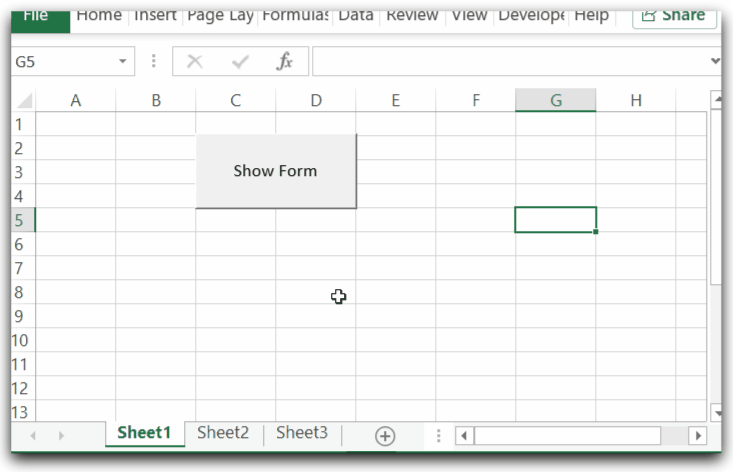Select row 7 header
Screen dimensions: 733x472
[x=23, y=268]
